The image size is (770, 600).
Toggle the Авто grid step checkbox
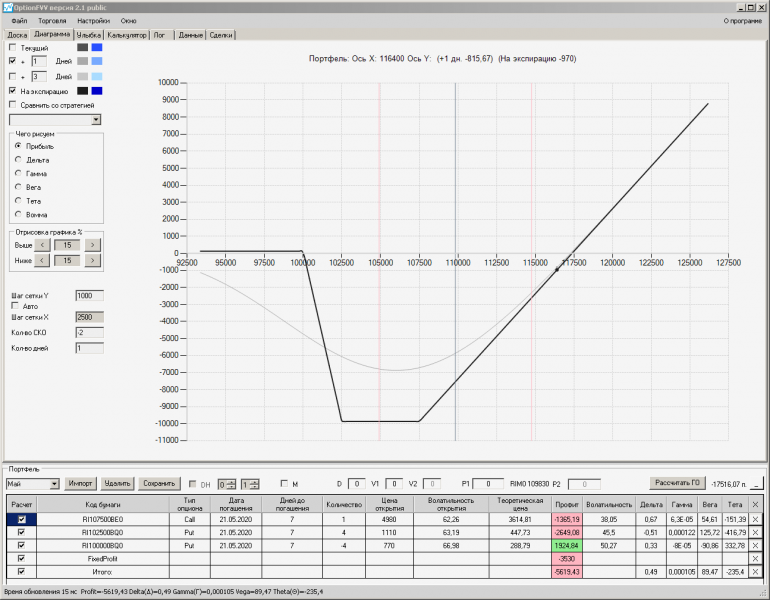tap(15, 306)
